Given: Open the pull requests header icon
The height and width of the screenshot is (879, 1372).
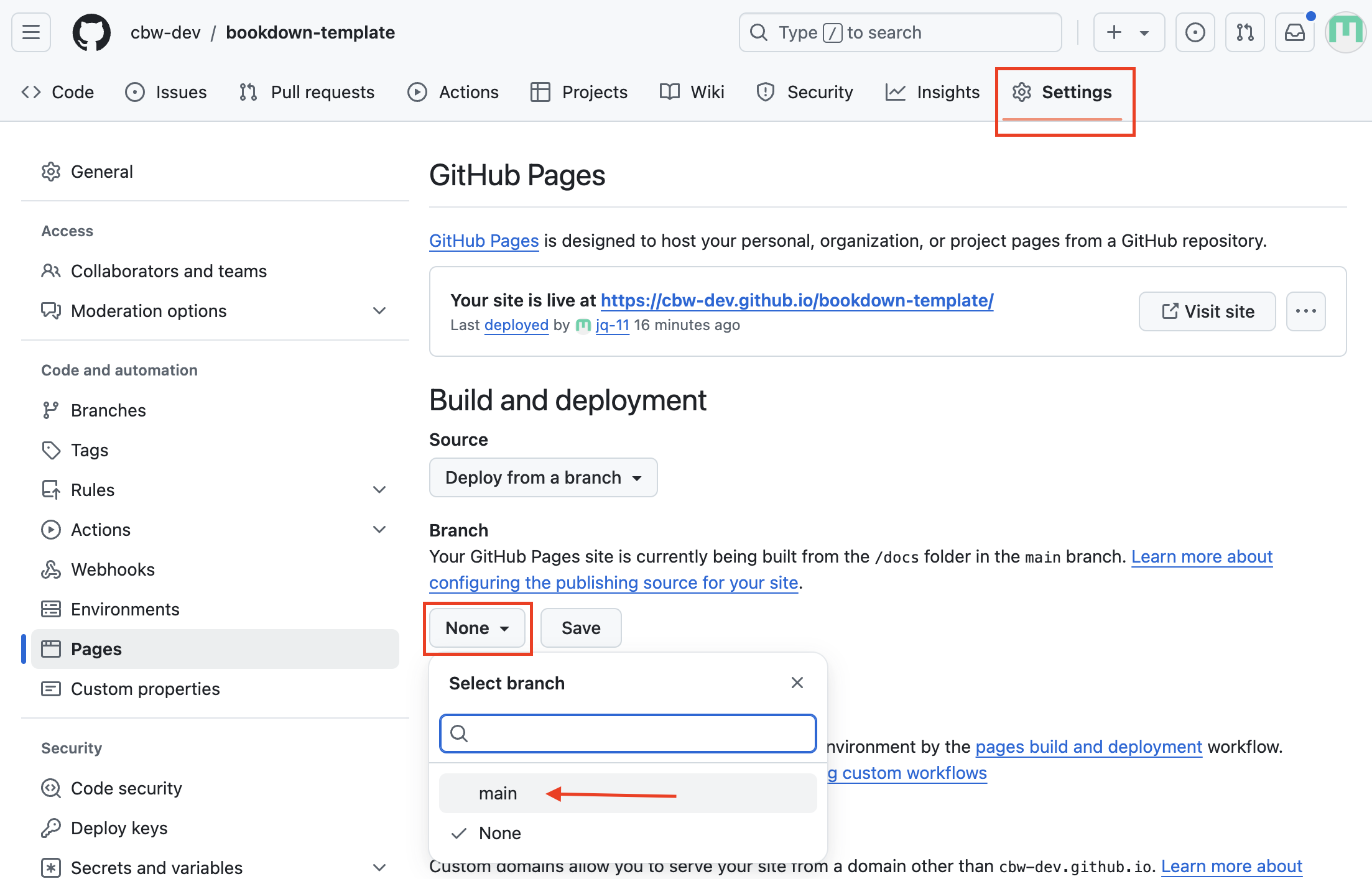Looking at the screenshot, I should click(1245, 32).
